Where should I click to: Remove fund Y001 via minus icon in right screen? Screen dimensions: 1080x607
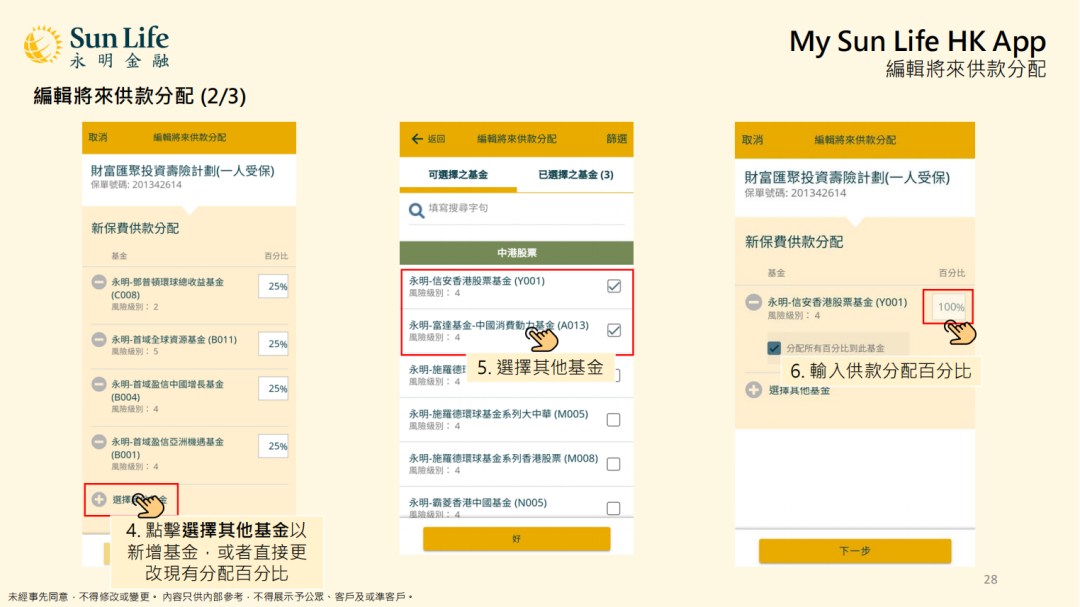(754, 302)
